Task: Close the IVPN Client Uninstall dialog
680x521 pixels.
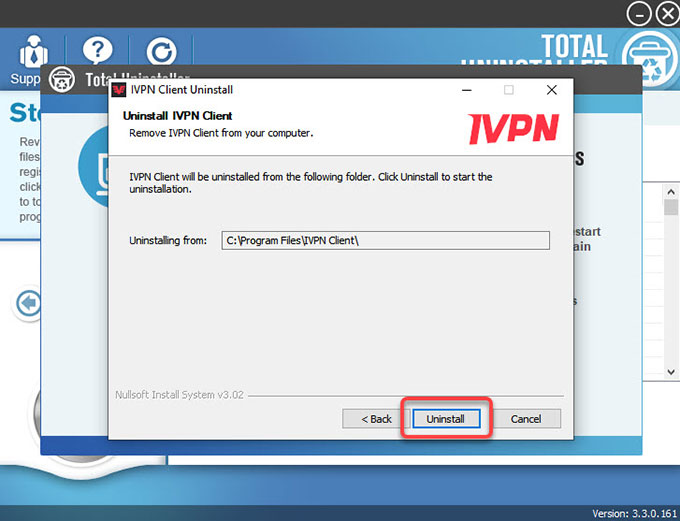Action: click(552, 90)
